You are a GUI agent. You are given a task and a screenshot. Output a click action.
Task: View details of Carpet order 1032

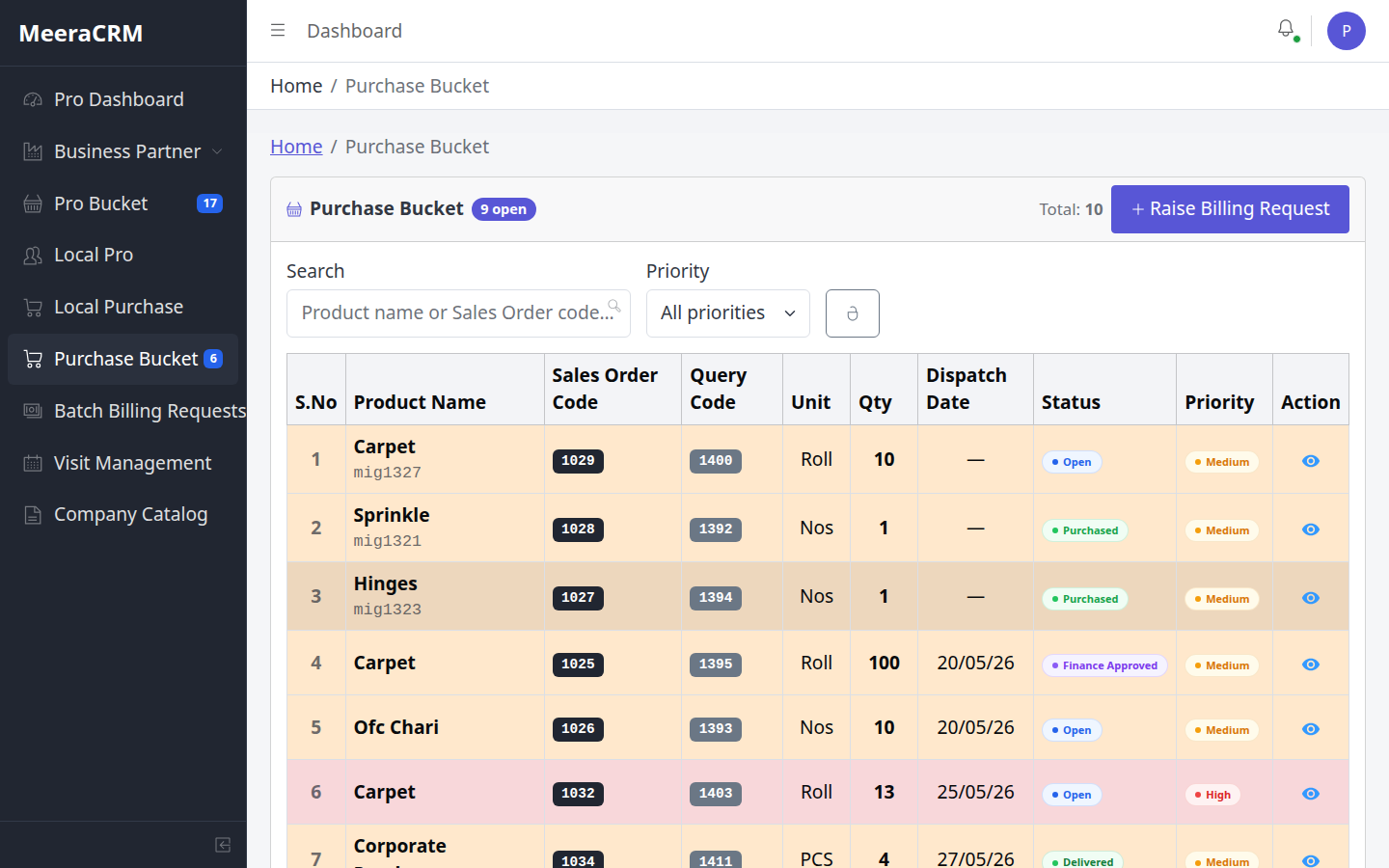[x=1310, y=794]
